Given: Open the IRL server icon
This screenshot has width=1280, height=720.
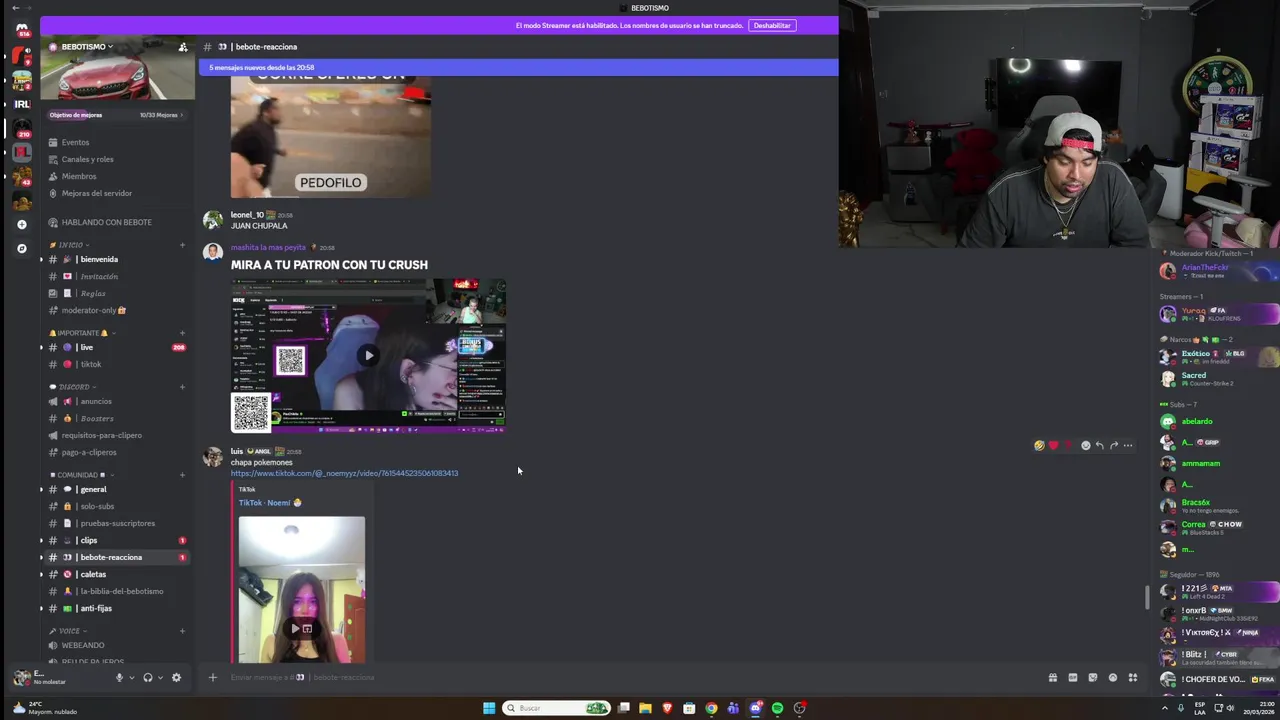Looking at the screenshot, I should click(x=21, y=104).
